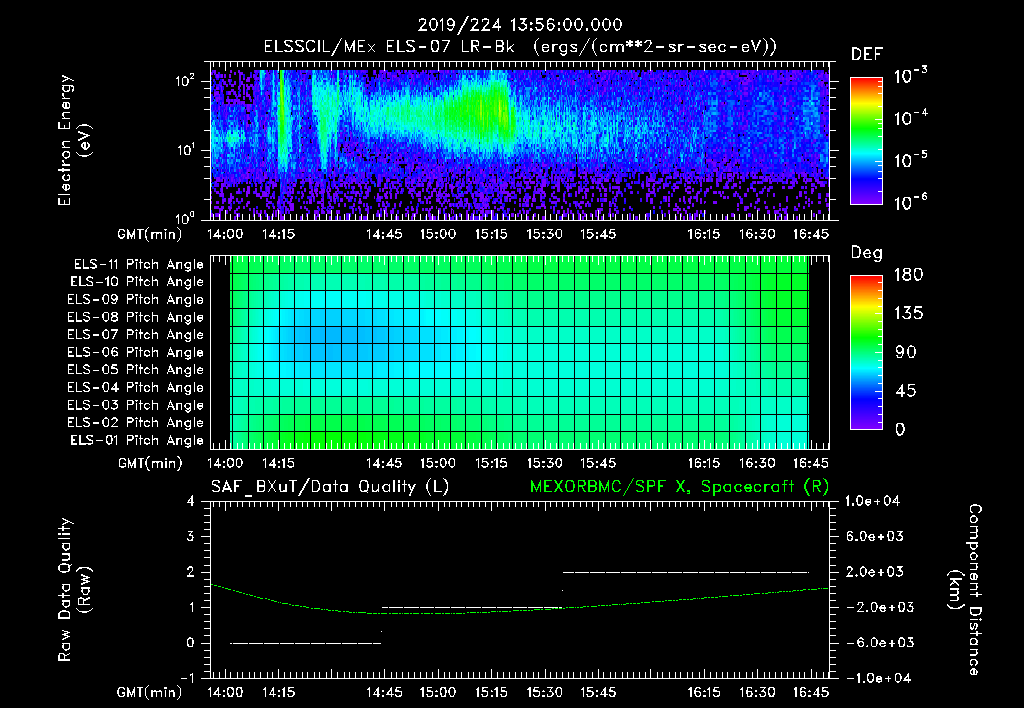Screen dimensions: 1024x708
Task: Click the 10^1 label on the energy axis
Action: pyautogui.click(x=186, y=150)
